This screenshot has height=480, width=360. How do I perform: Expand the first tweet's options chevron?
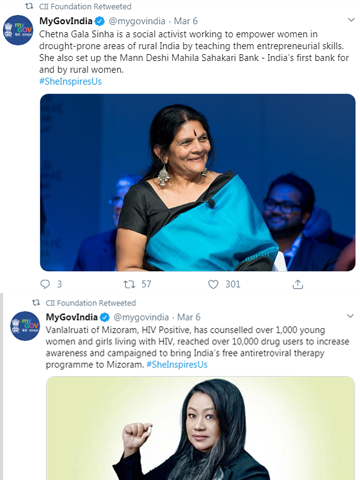pos(351,20)
